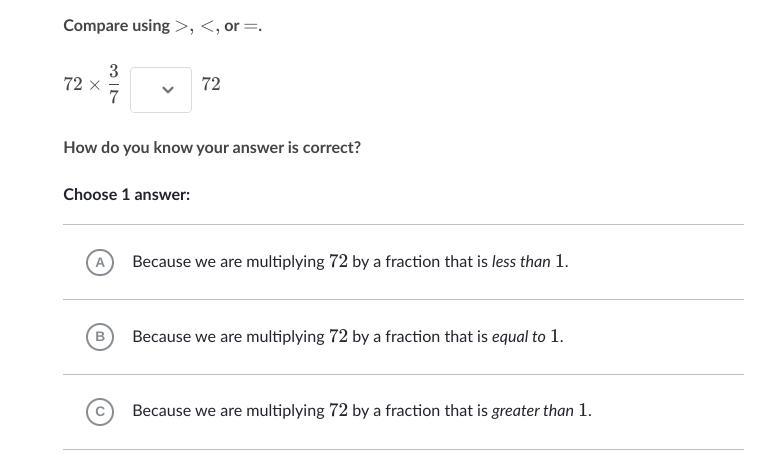The height and width of the screenshot is (467, 772).
Task: Click the 72 left of the multiplication sign
Action: 73,85
